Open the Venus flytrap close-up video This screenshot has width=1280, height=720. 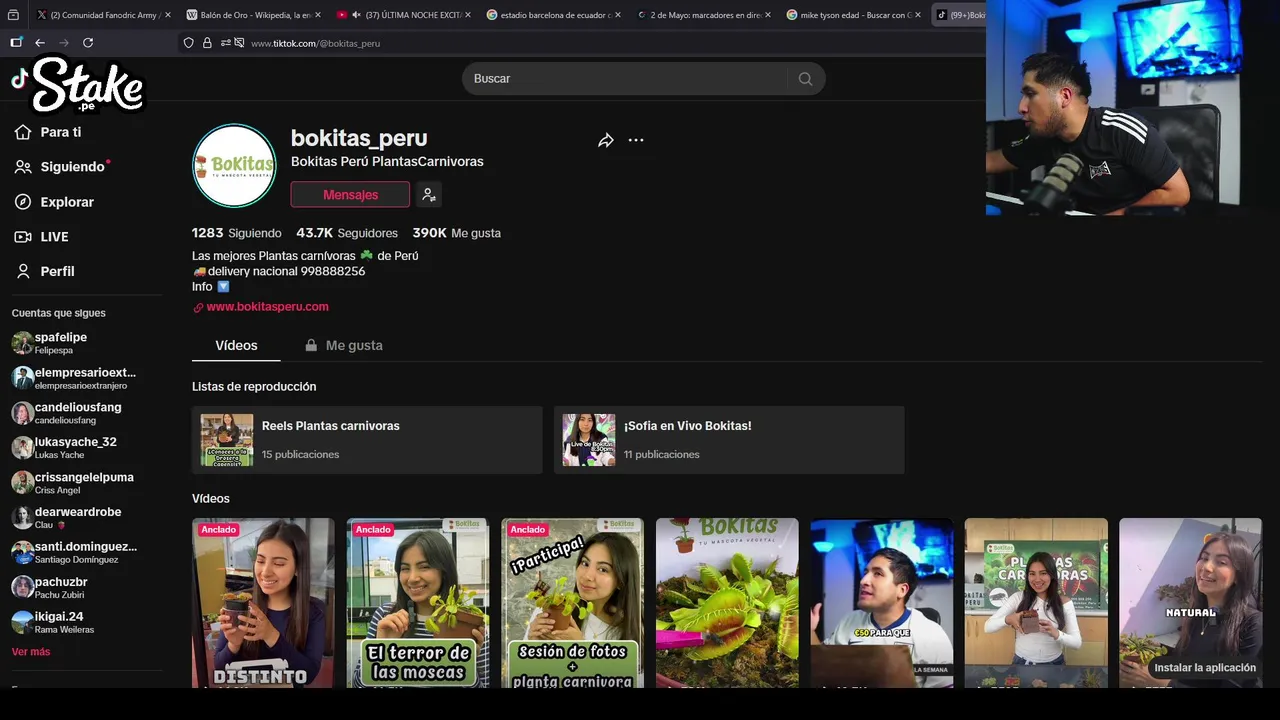(727, 602)
